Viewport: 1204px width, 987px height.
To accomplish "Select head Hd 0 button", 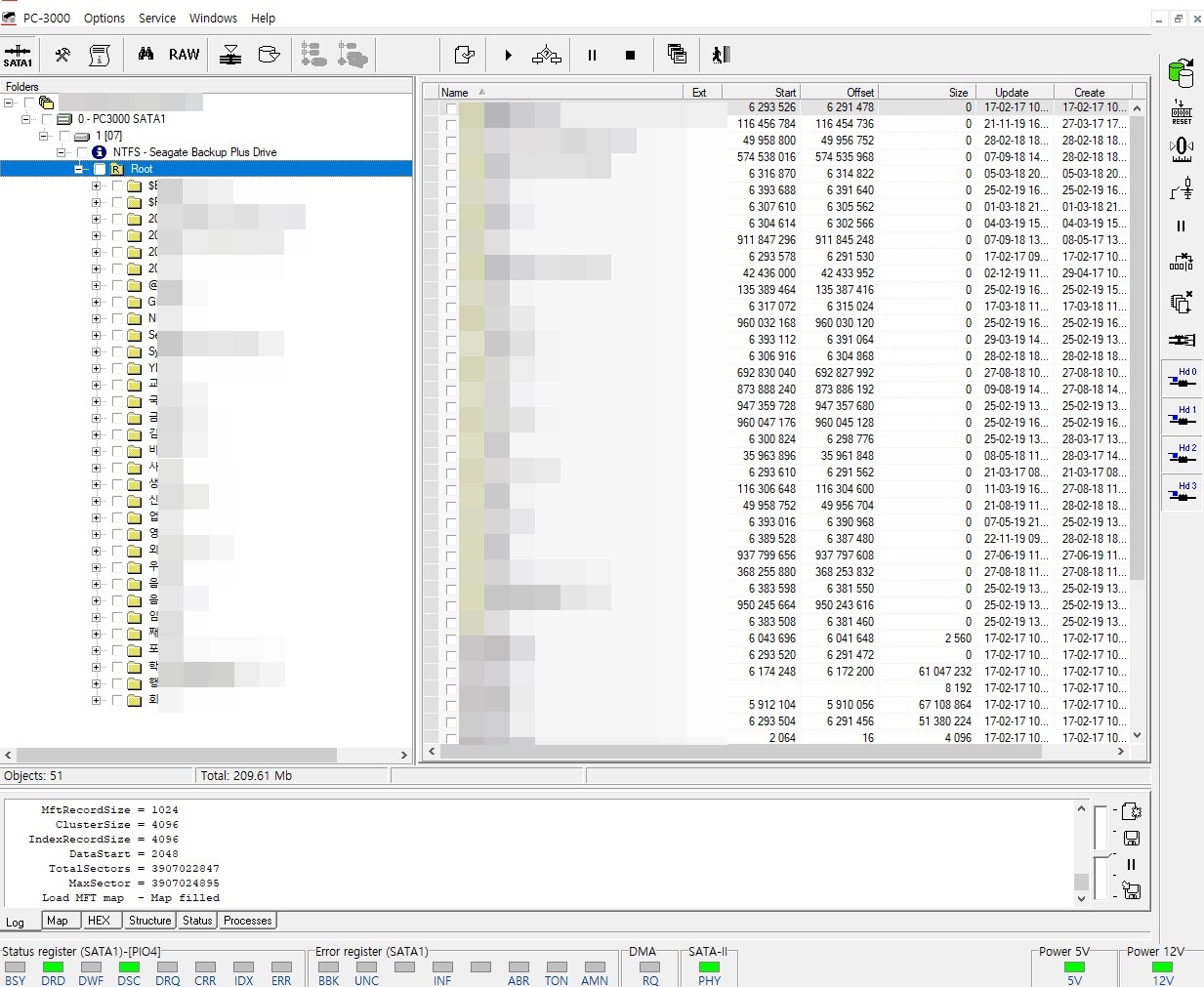I will tap(1182, 379).
